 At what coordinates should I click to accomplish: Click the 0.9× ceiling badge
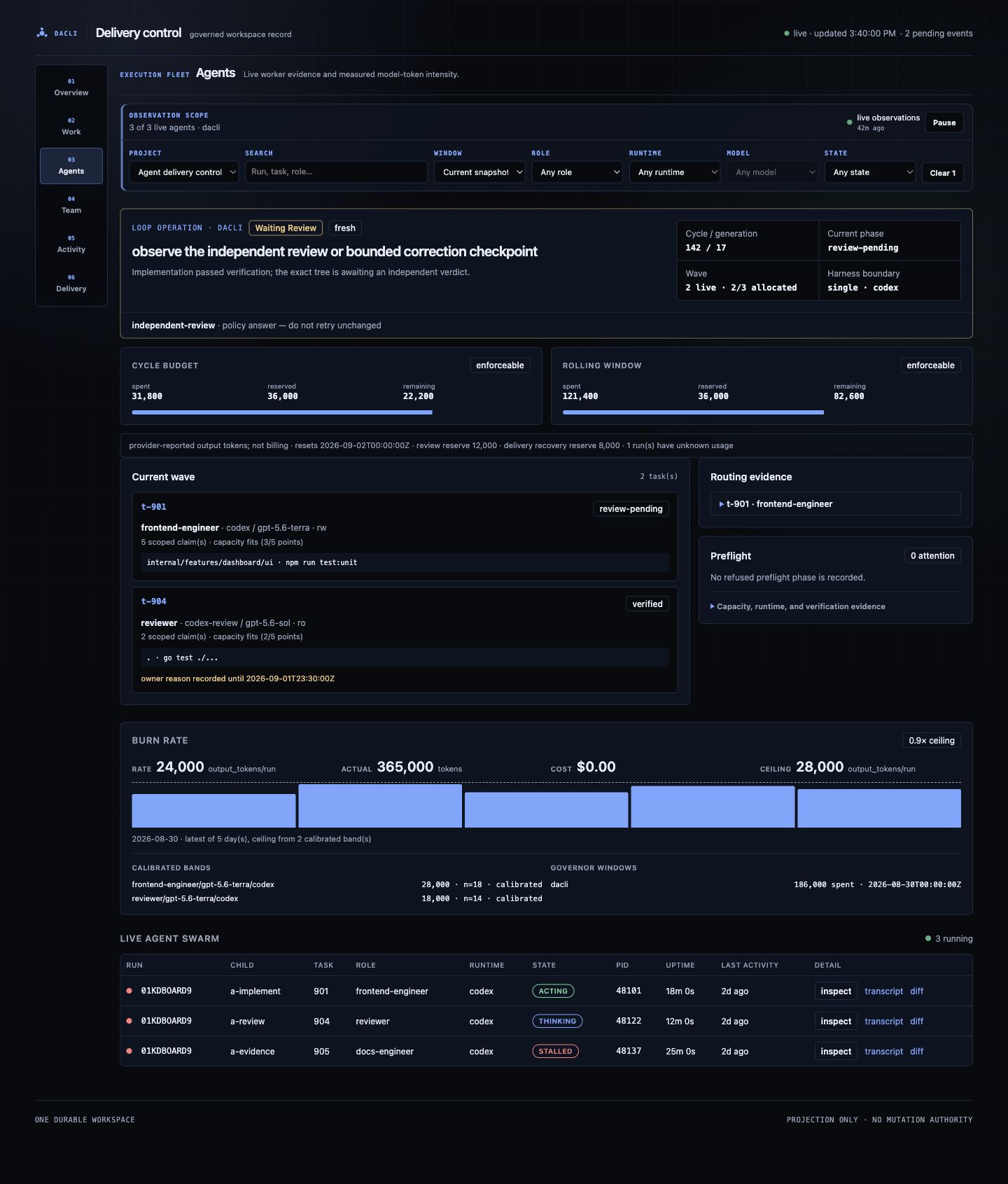tap(932, 741)
